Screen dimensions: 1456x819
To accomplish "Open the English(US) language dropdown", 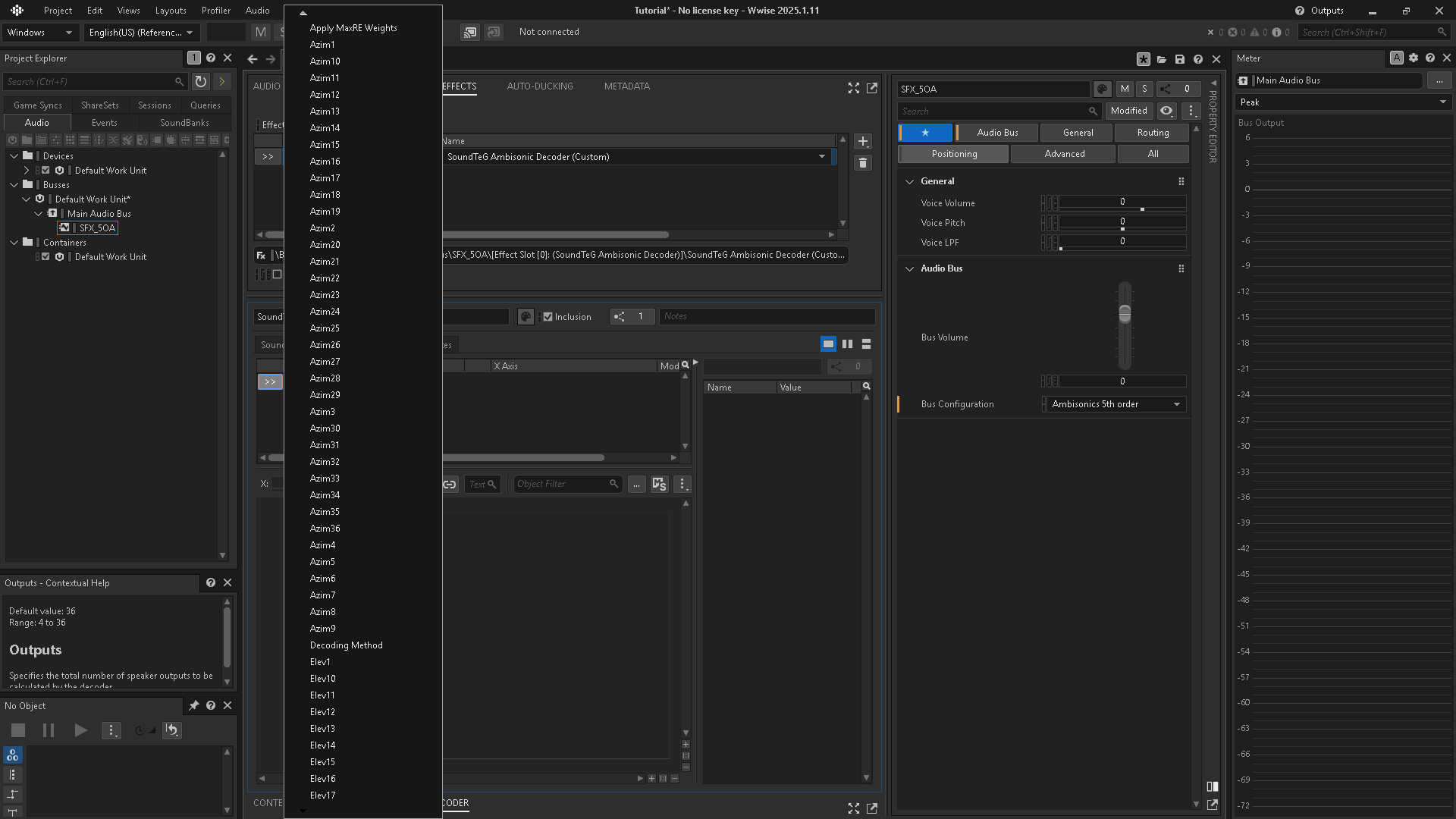I will point(142,32).
